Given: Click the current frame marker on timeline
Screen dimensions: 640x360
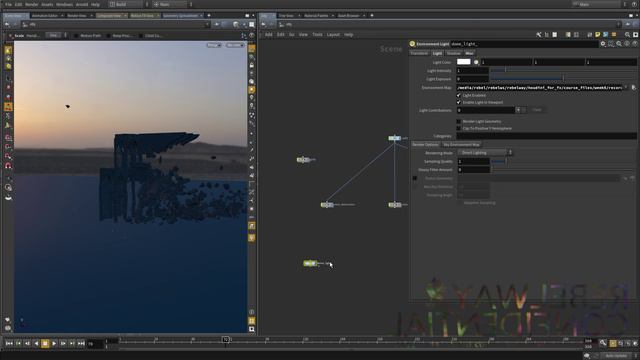Looking at the screenshot, I should click(x=225, y=339).
